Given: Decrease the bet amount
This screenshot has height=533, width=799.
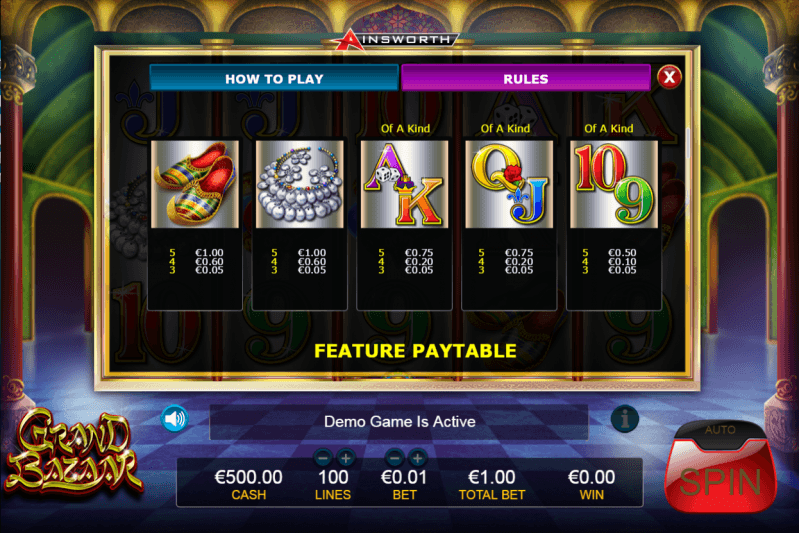Looking at the screenshot, I should point(395,459).
